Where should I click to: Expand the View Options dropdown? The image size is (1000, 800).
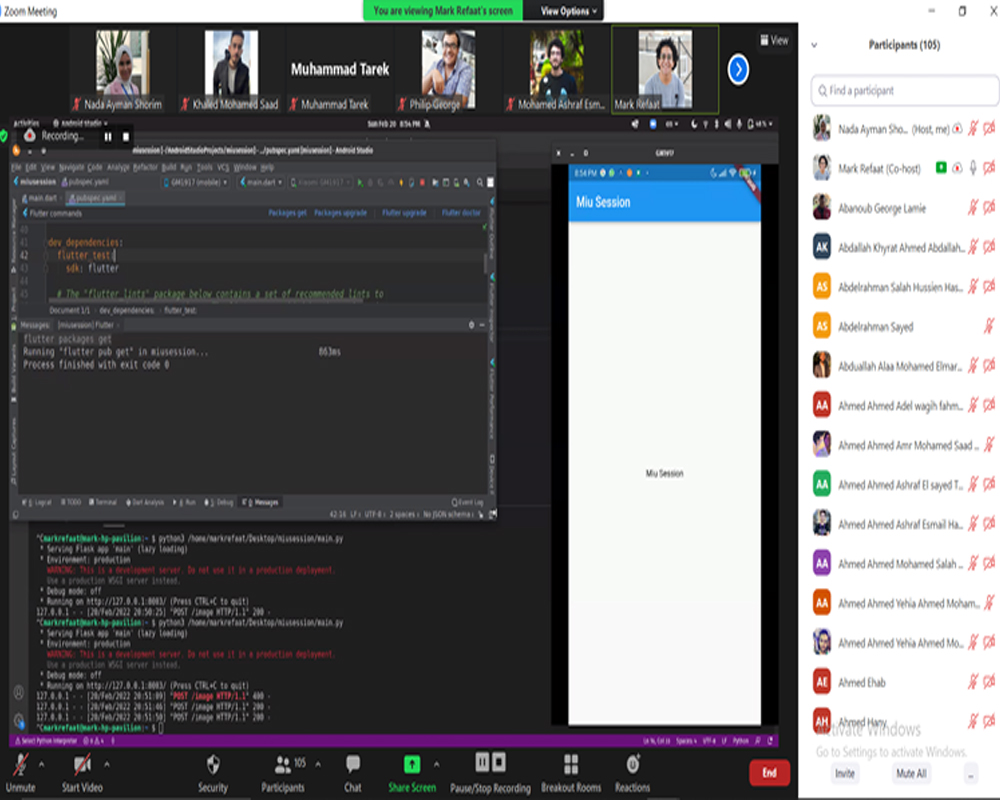click(570, 11)
